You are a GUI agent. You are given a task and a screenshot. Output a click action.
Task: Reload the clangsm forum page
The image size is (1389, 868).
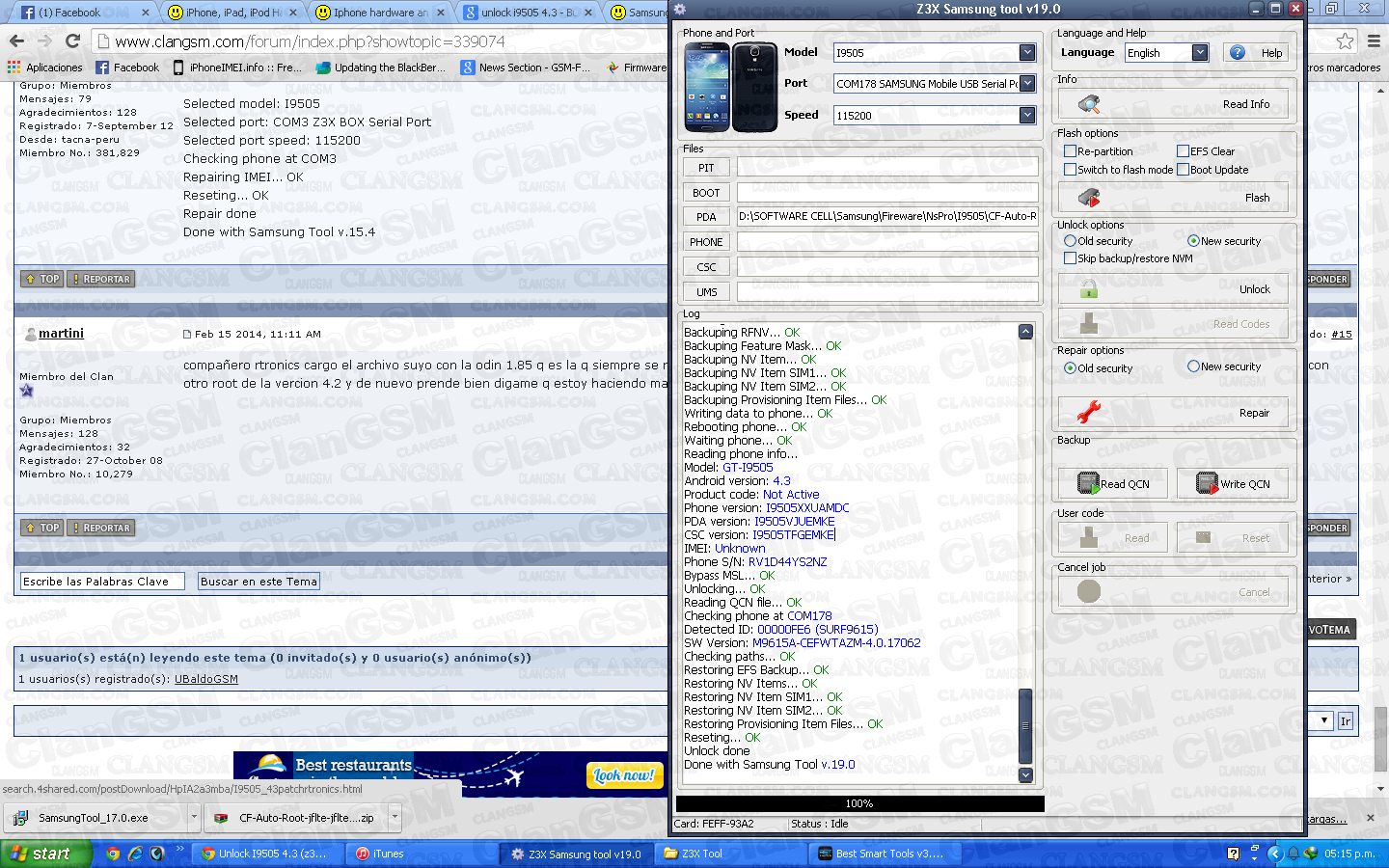coord(72,41)
